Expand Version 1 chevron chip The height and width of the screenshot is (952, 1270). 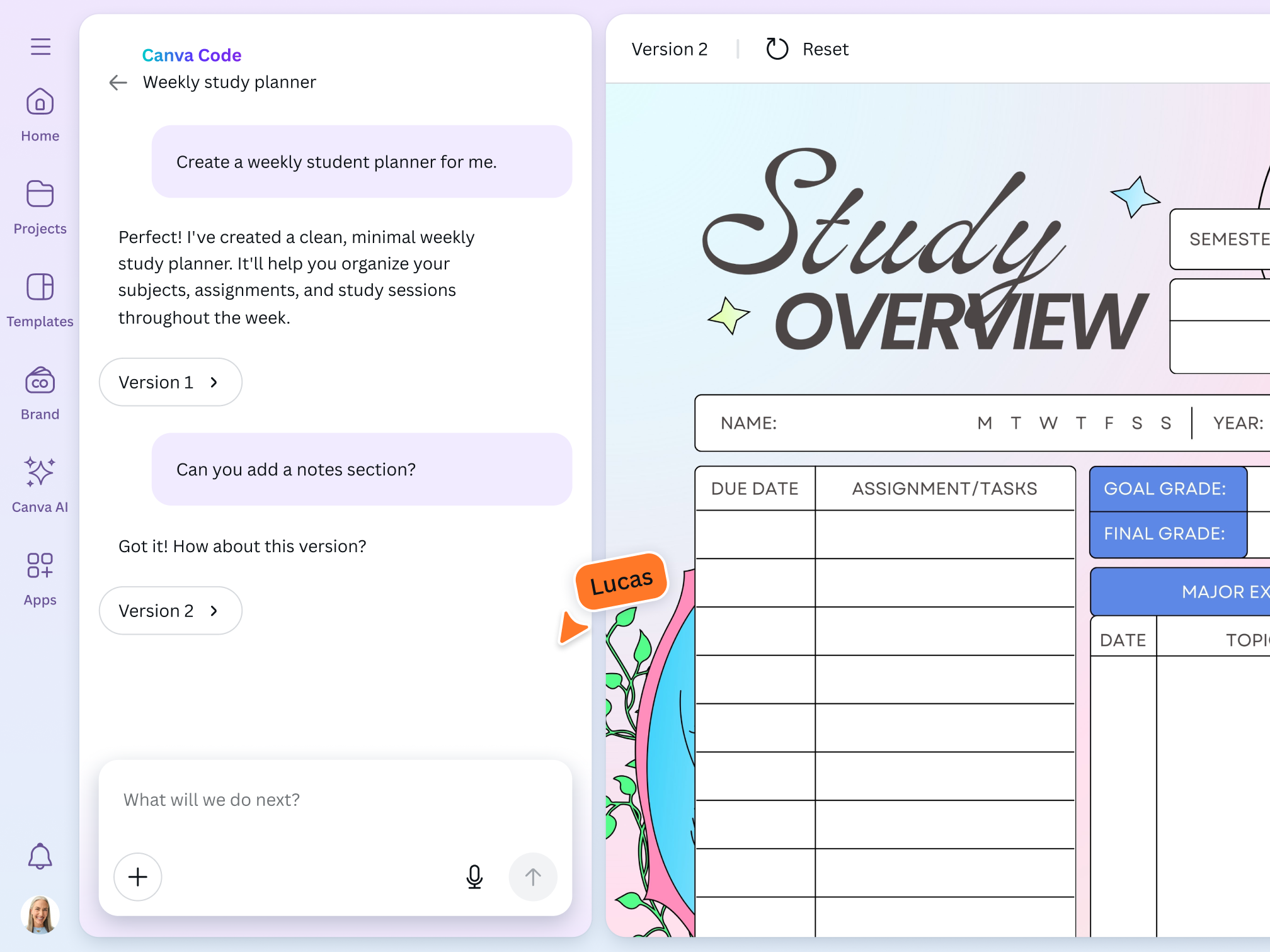click(x=170, y=382)
